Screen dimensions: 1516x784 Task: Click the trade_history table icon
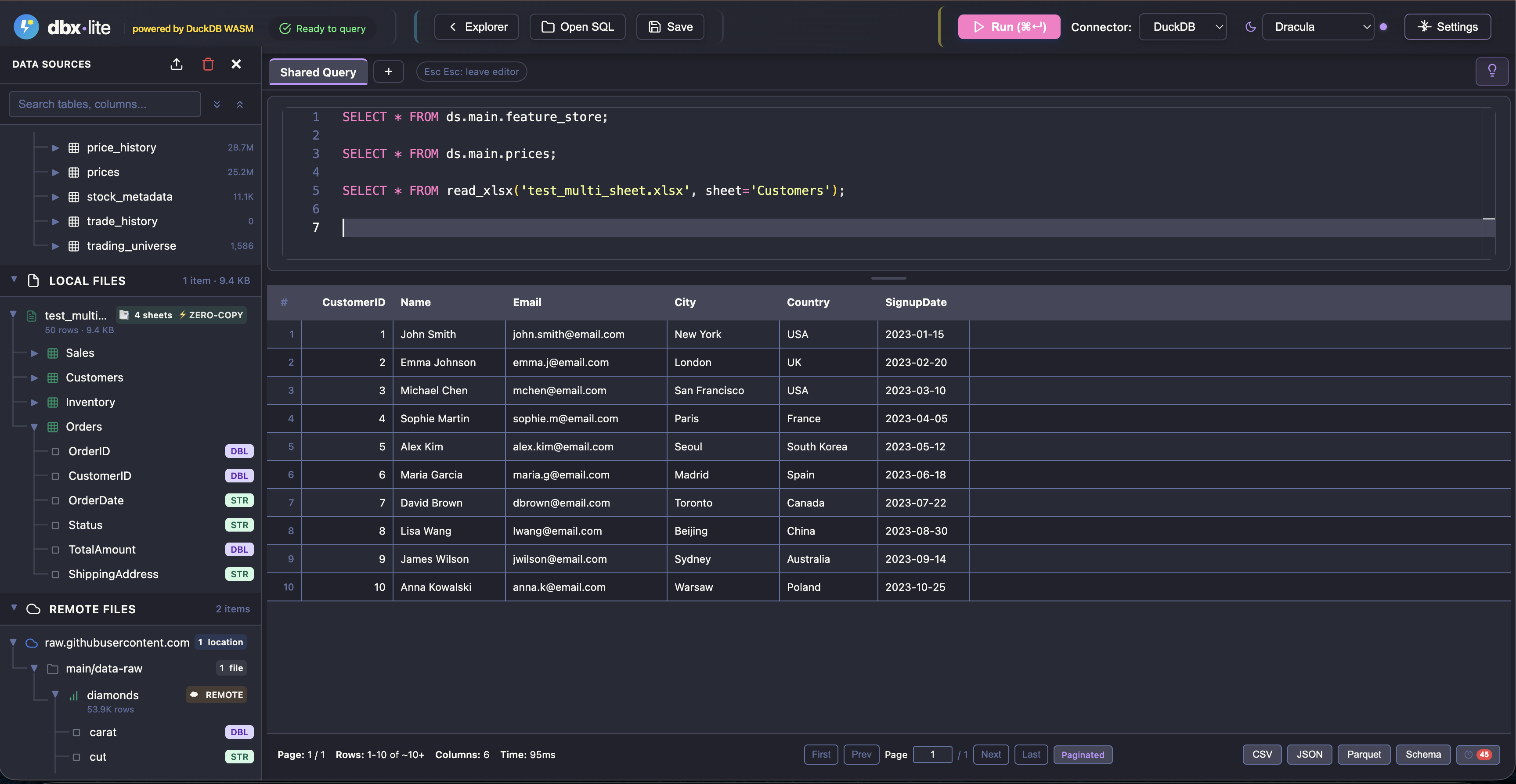pos(74,222)
